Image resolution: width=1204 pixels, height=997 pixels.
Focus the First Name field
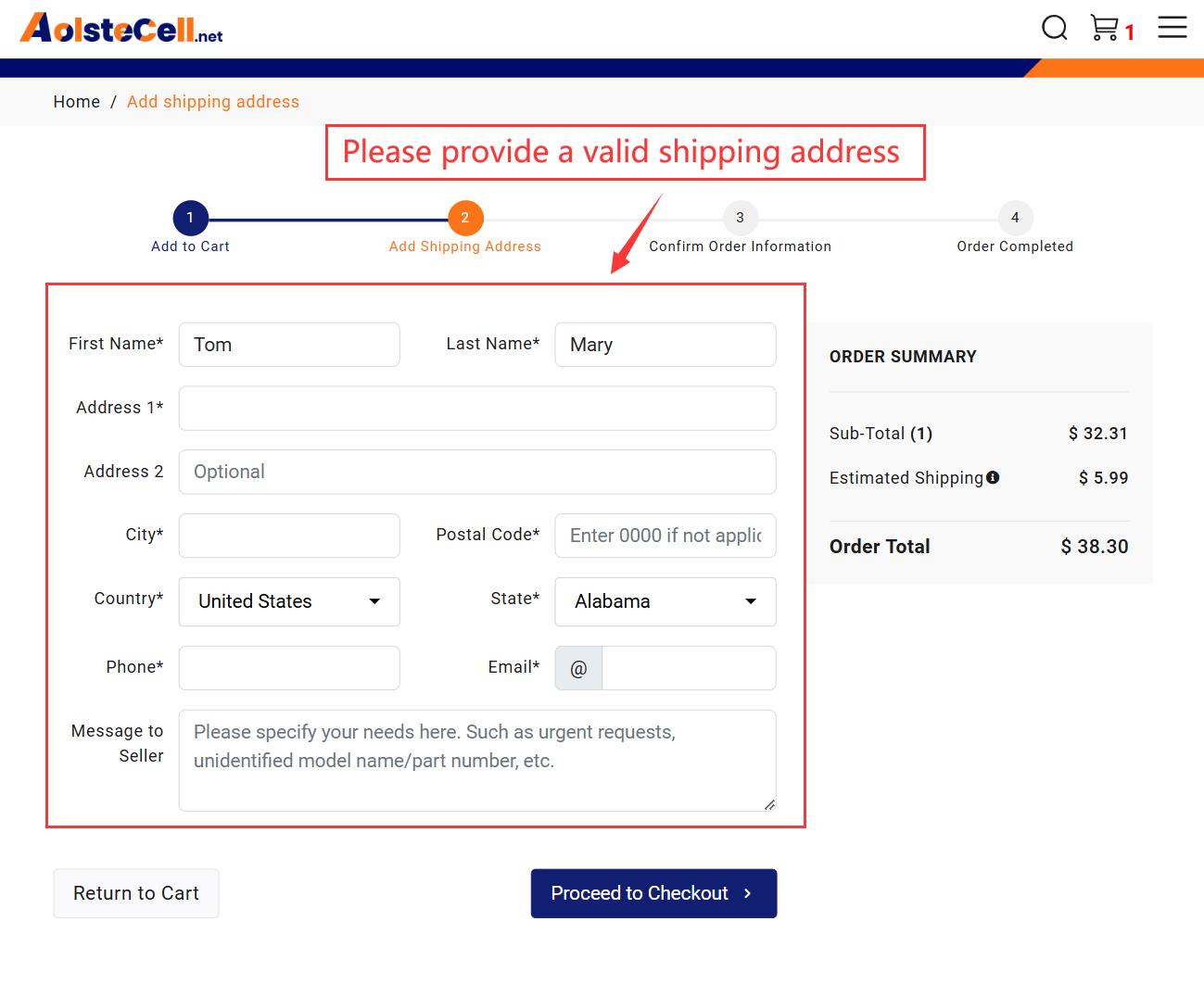(289, 345)
